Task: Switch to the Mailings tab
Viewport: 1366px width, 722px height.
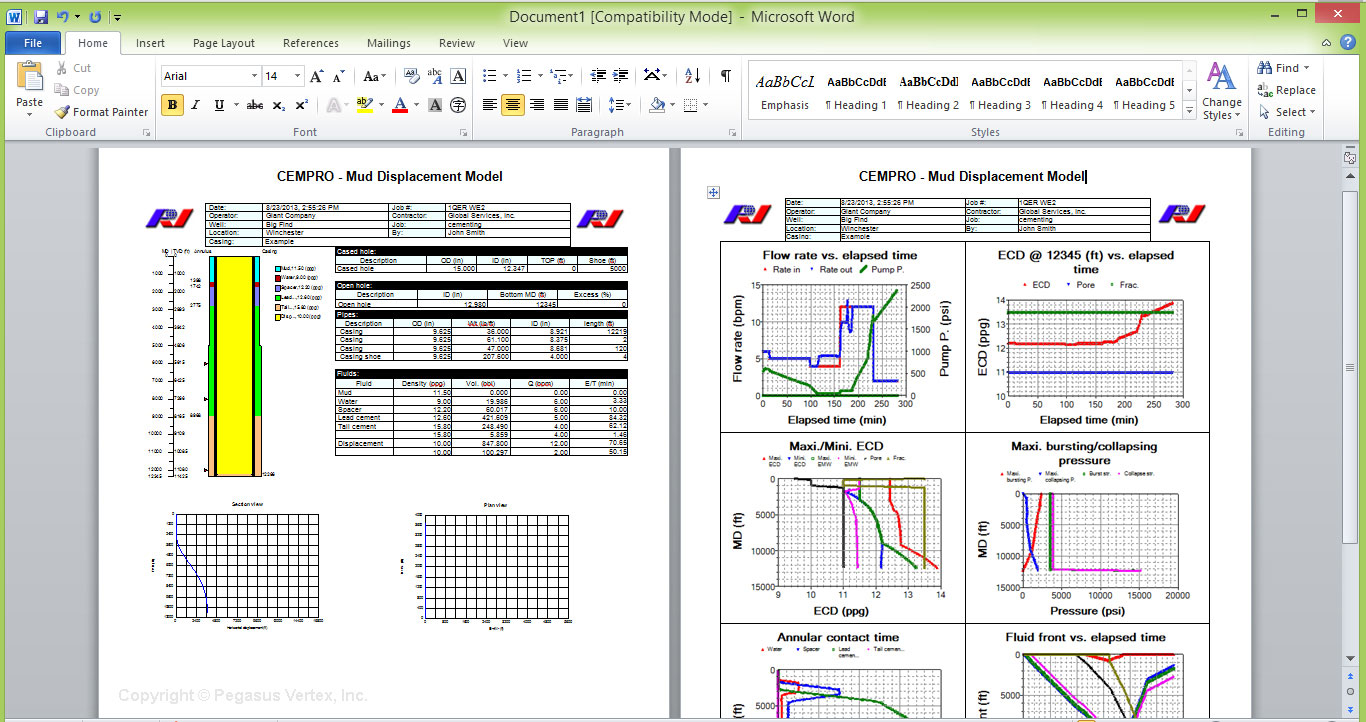Action: [x=389, y=43]
